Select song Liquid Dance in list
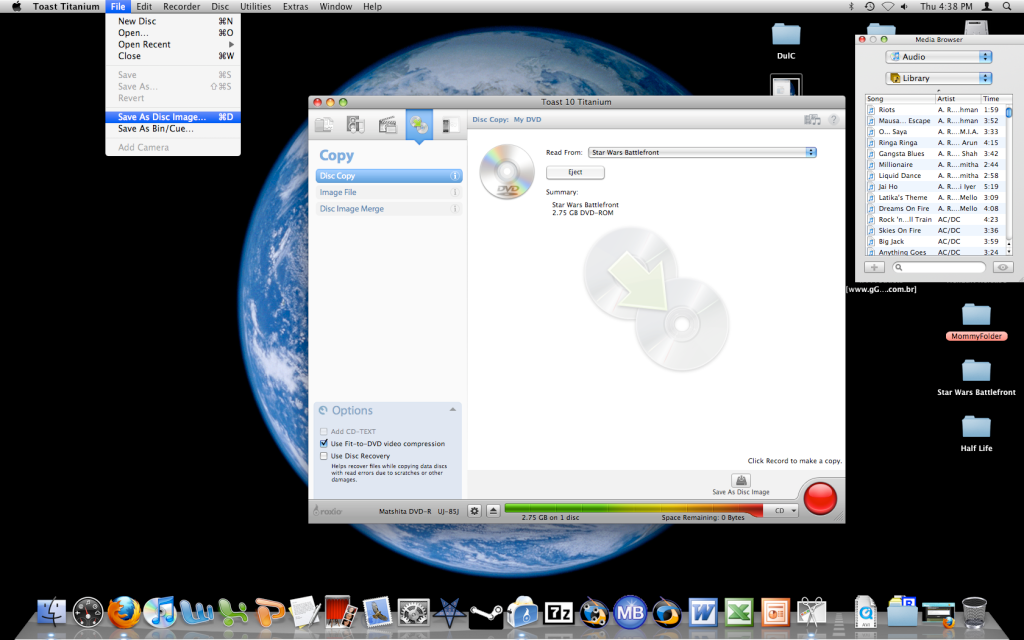 pos(935,176)
